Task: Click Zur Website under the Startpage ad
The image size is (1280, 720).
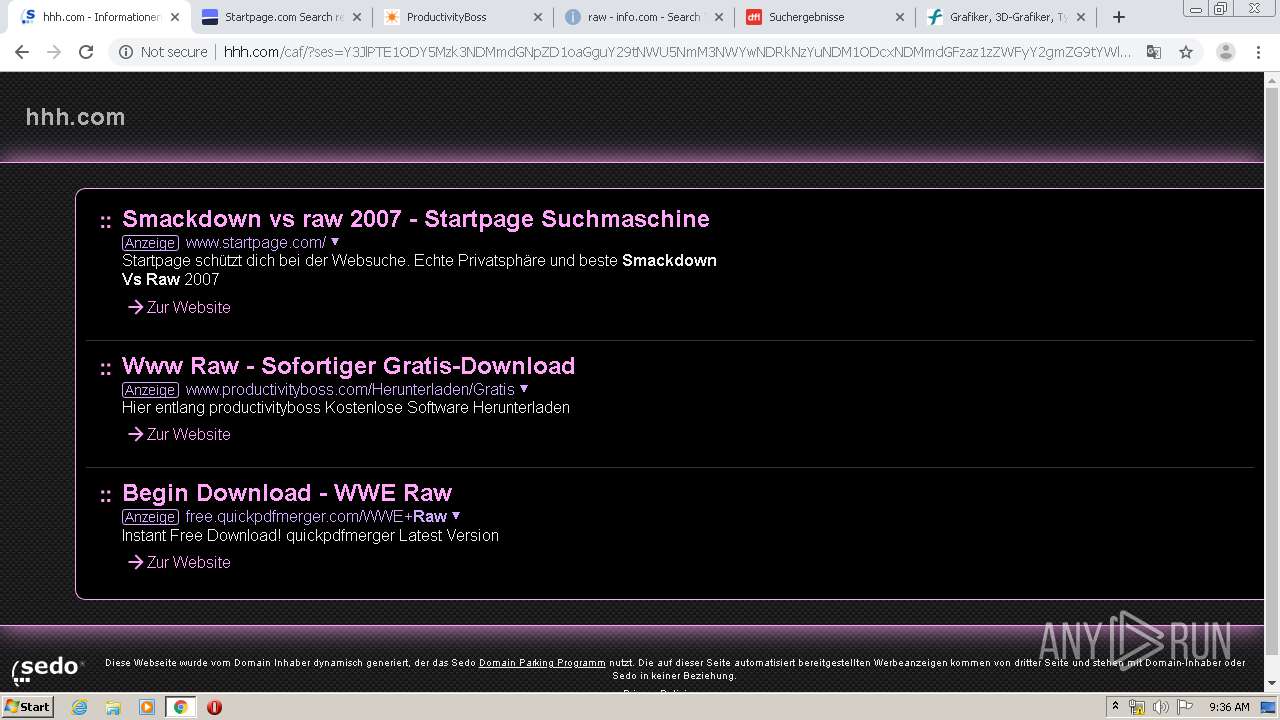Action: [x=179, y=308]
